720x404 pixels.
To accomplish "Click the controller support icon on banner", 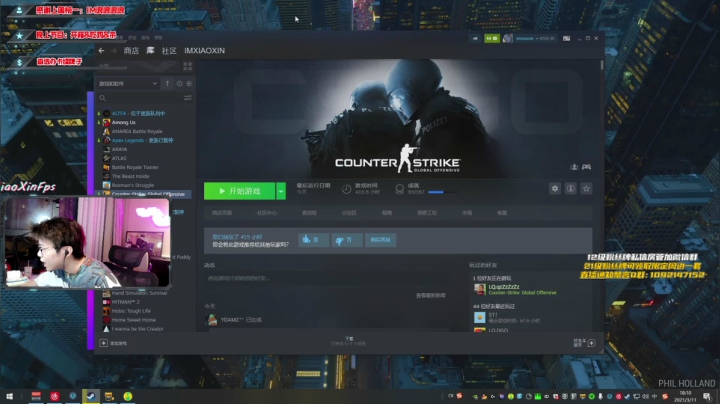I will 586,167.
